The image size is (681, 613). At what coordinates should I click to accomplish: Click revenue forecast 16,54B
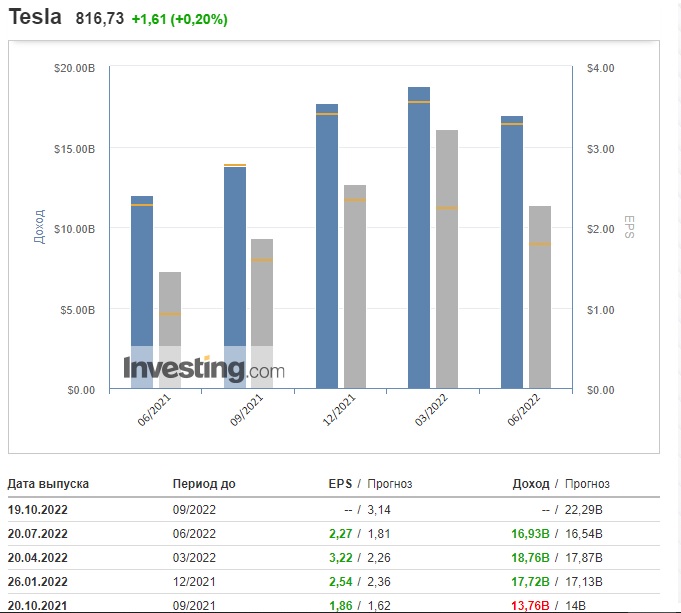584,533
